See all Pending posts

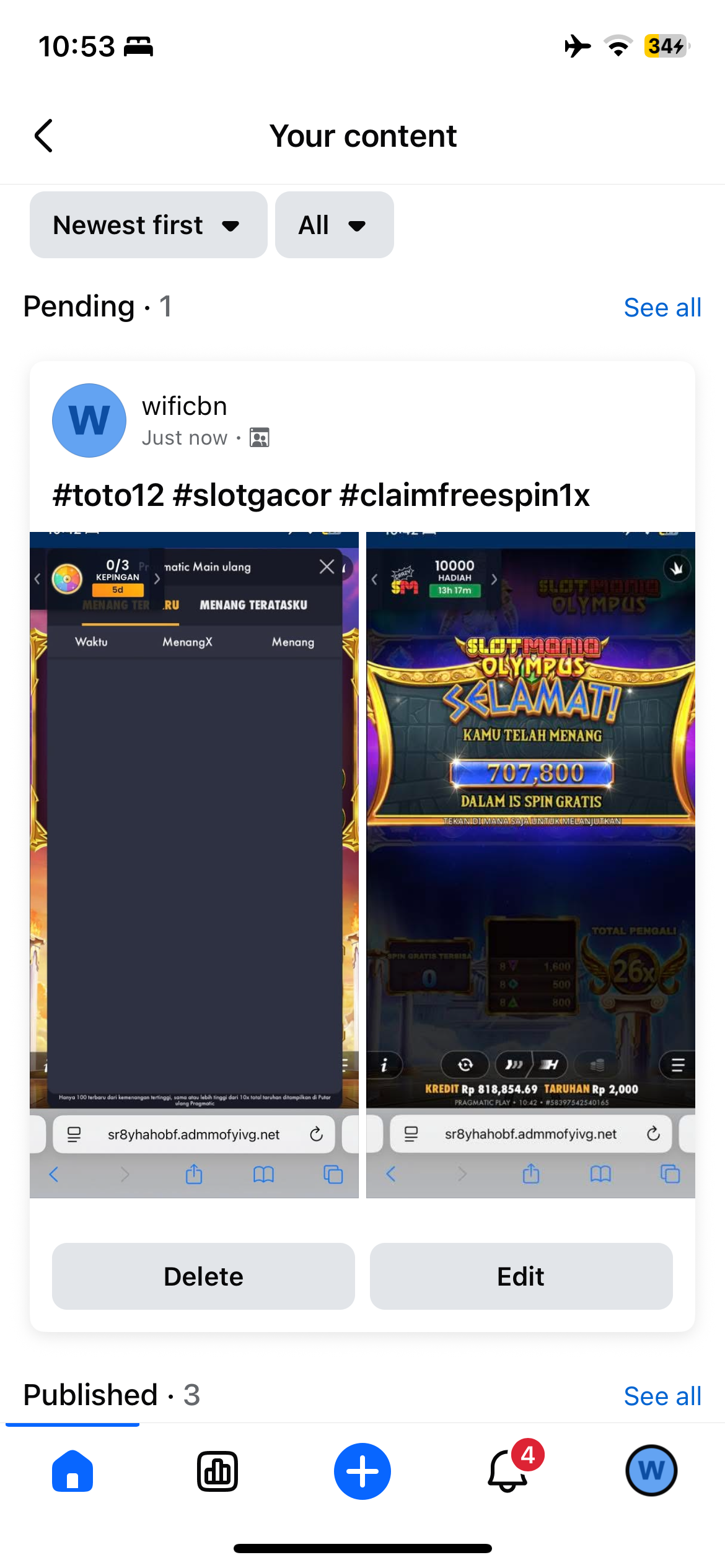pos(662,308)
